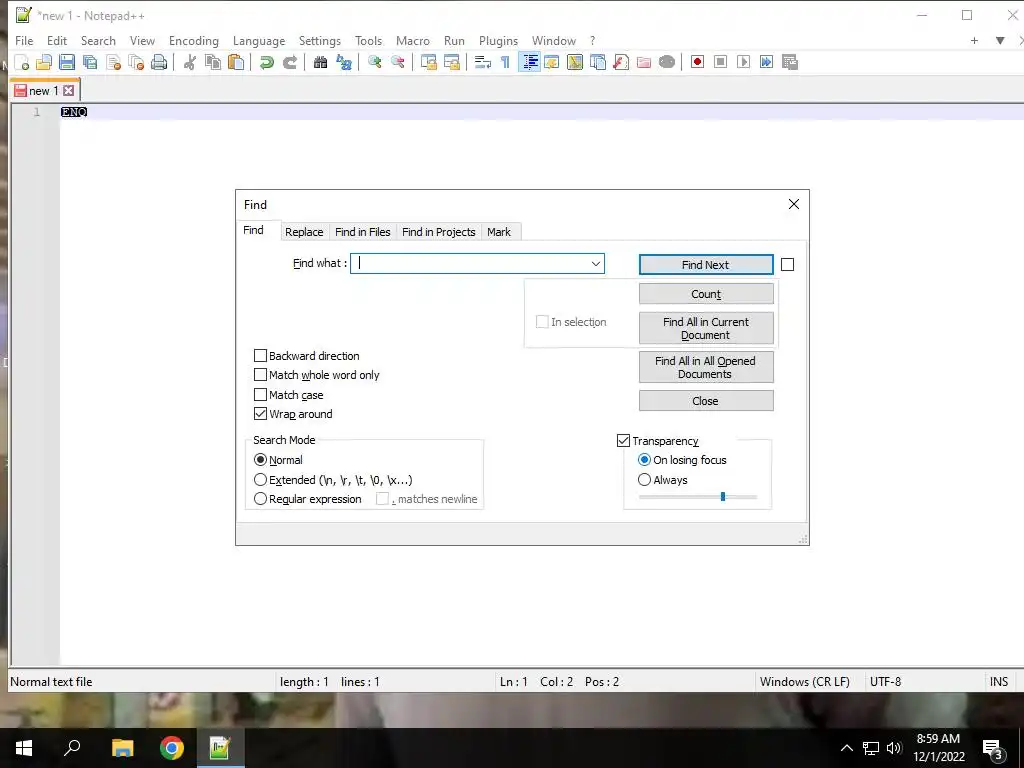Viewport: 1024px width, 768px height.
Task: Click the Paste clipboard icon
Action: click(236, 62)
